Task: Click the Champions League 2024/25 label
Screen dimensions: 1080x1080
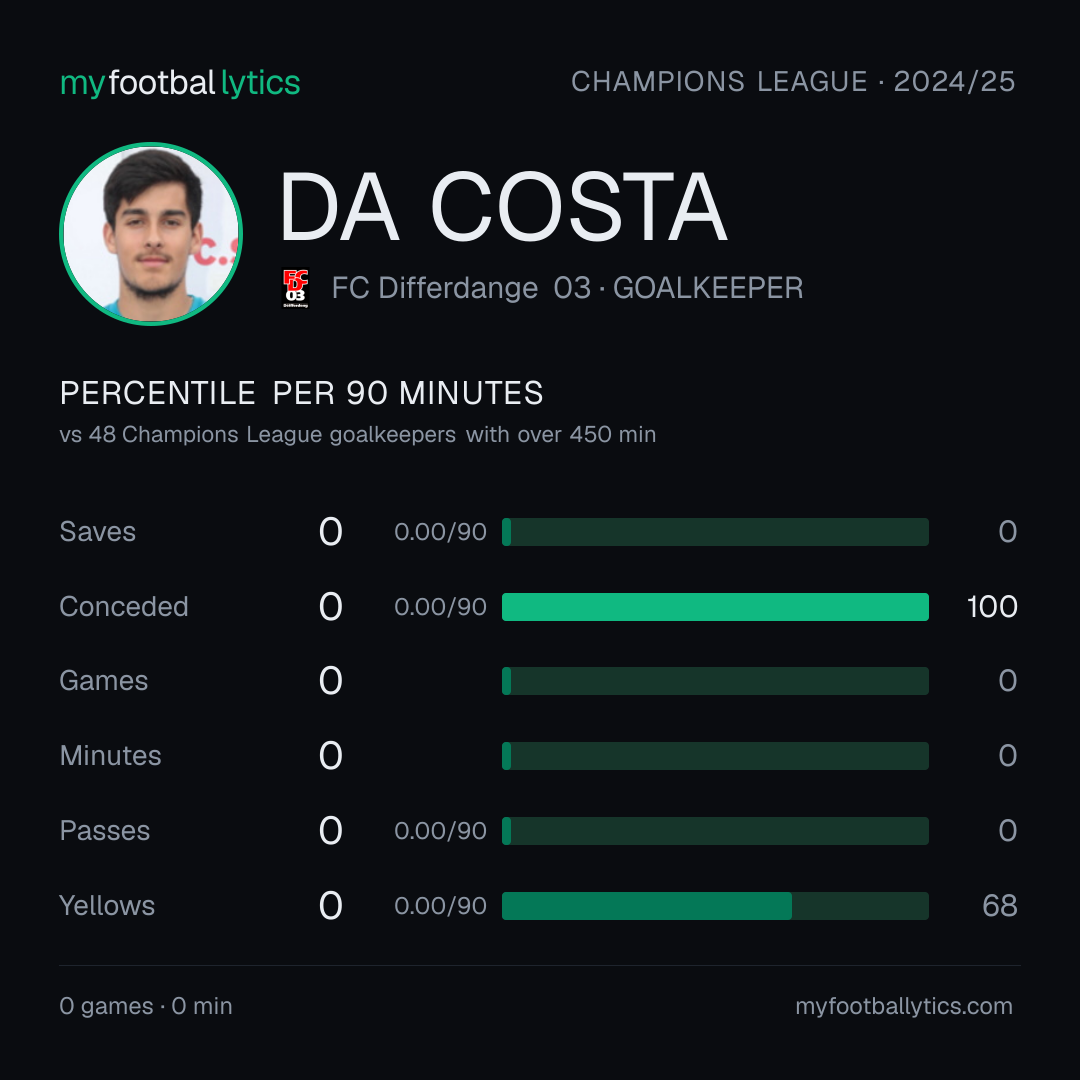Action: coord(793,82)
